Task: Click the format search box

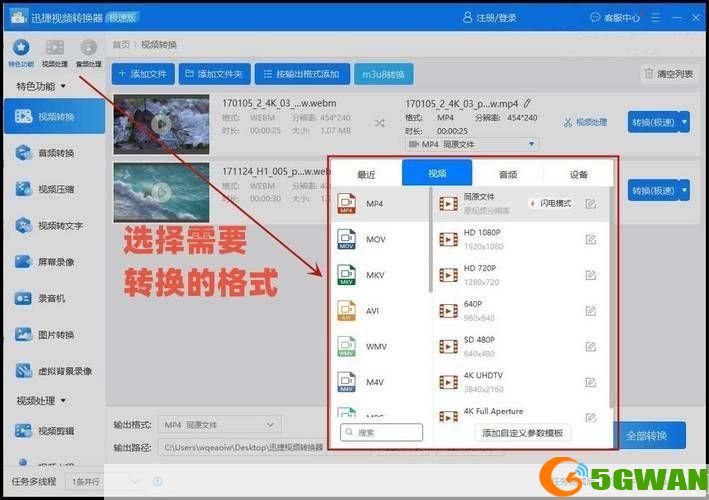Action: click(x=381, y=433)
